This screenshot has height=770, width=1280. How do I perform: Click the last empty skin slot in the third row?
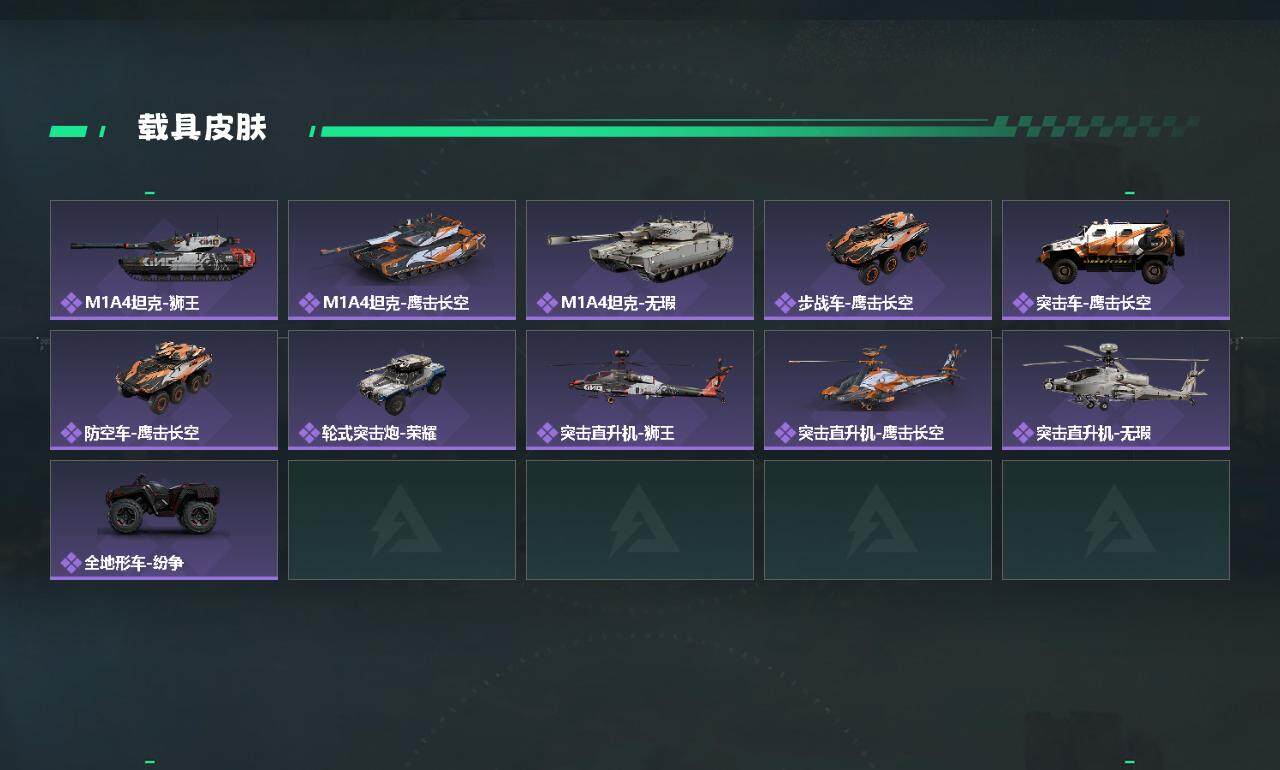[1116, 520]
